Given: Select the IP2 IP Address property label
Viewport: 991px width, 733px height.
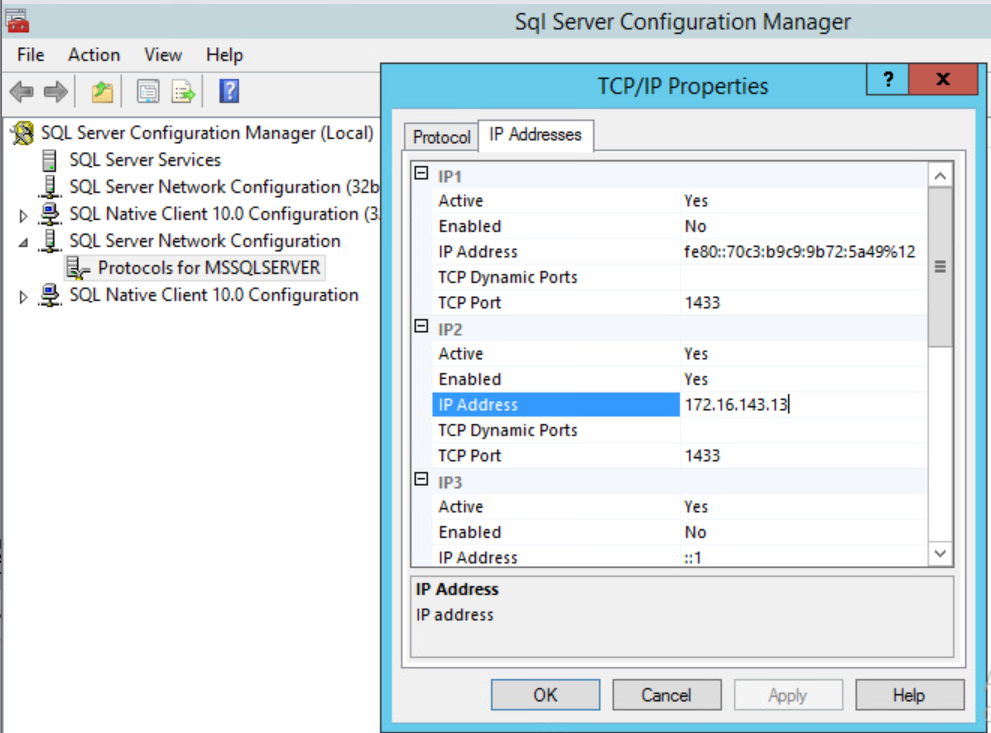Looking at the screenshot, I should pos(556,404).
